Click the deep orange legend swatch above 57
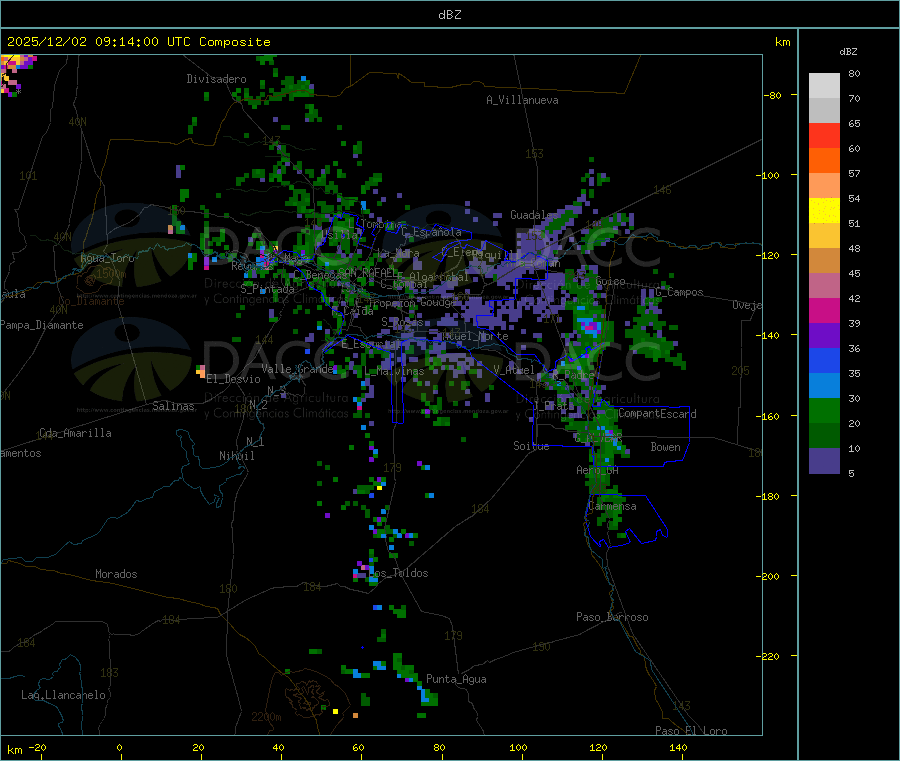 point(824,161)
